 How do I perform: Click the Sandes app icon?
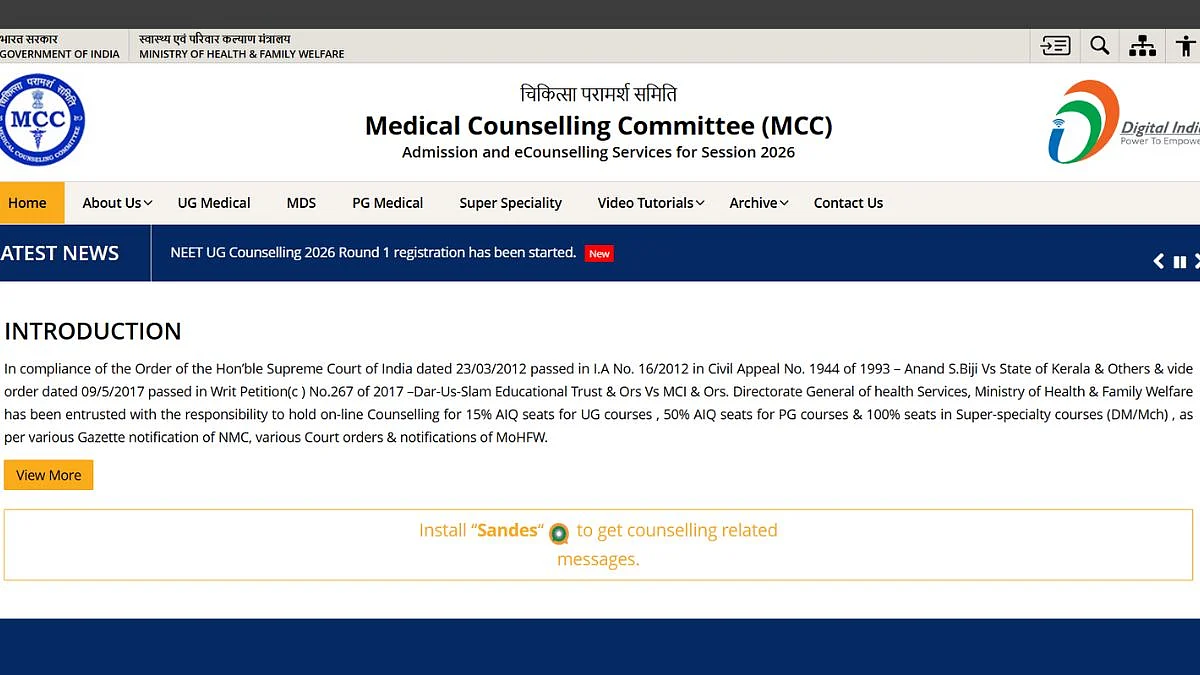coord(559,533)
